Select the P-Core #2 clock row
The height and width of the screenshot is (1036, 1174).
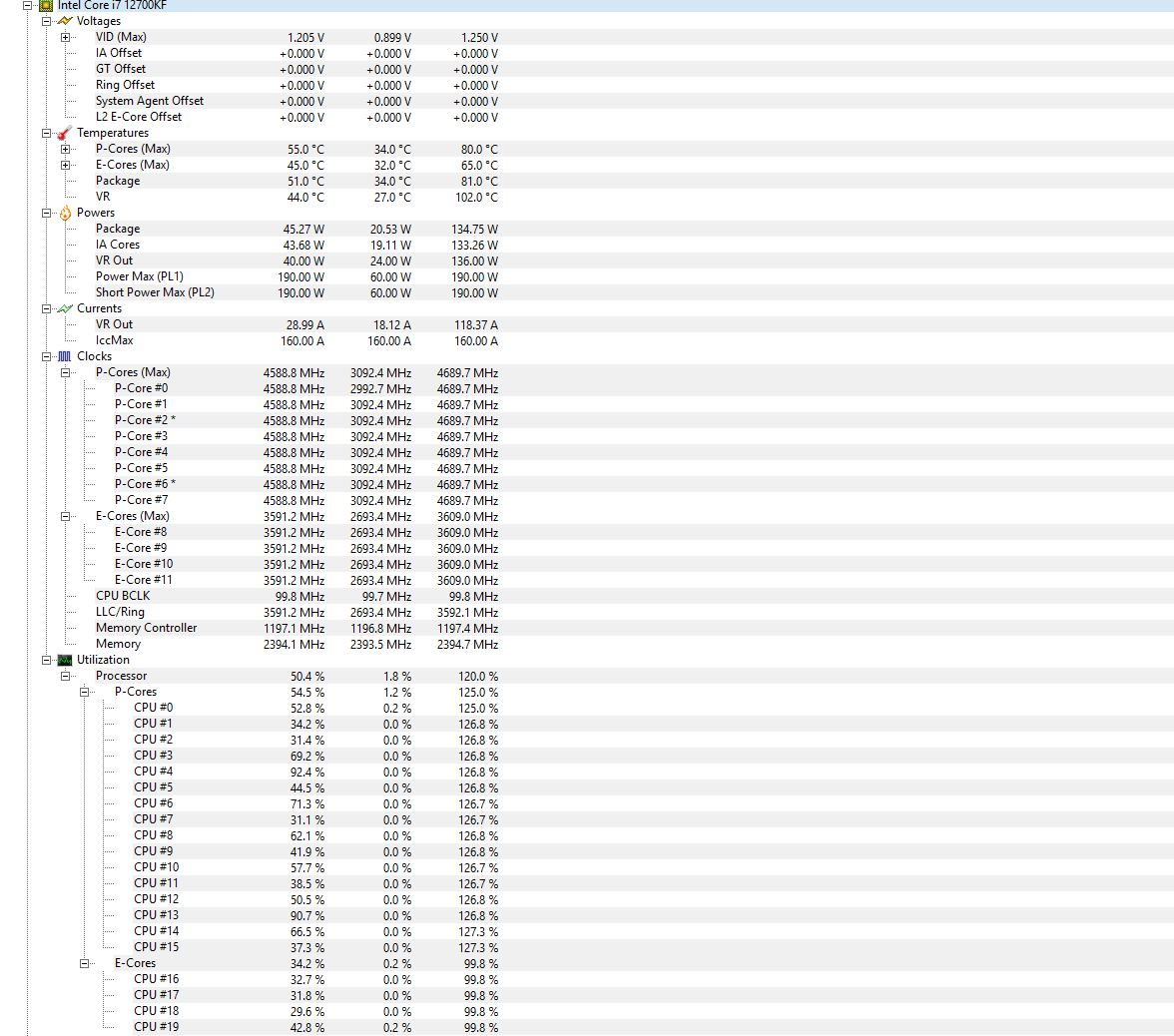click(142, 420)
